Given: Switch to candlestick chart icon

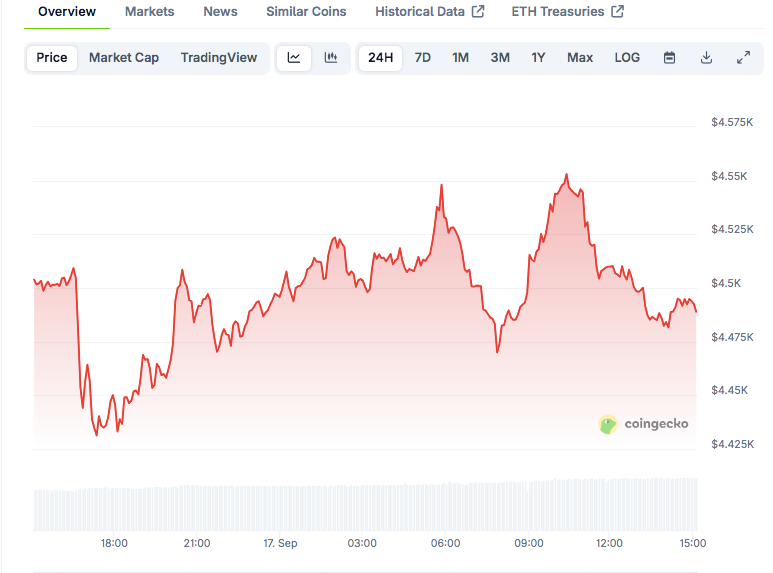Looking at the screenshot, I should [331, 58].
